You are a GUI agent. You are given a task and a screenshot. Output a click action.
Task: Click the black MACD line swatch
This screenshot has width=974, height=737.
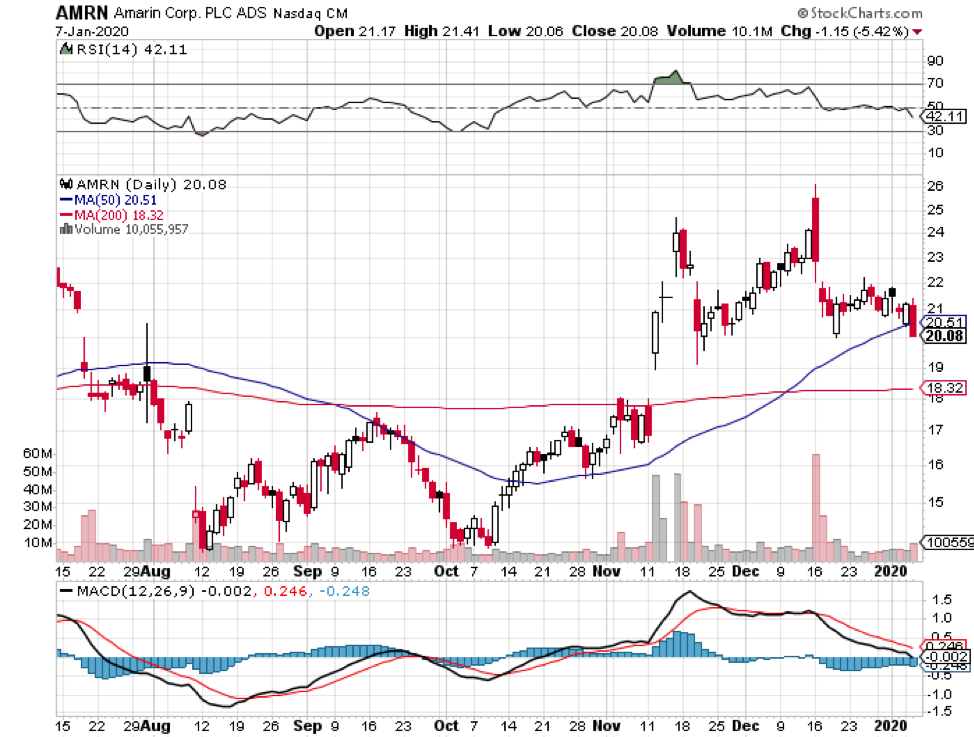pyautogui.click(x=65, y=591)
